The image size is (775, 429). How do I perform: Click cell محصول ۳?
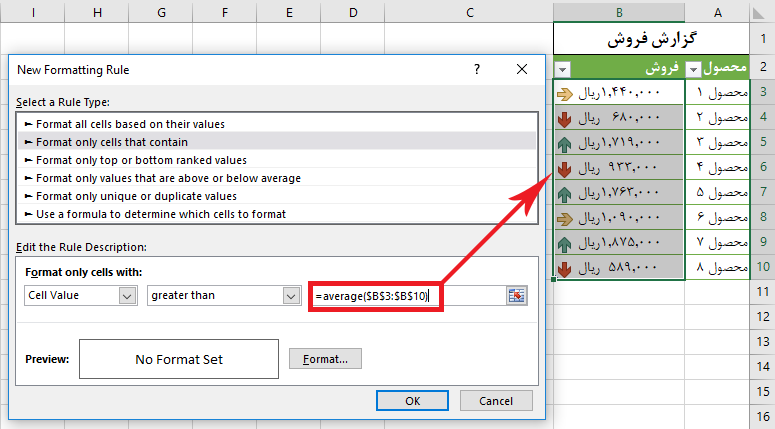717,142
